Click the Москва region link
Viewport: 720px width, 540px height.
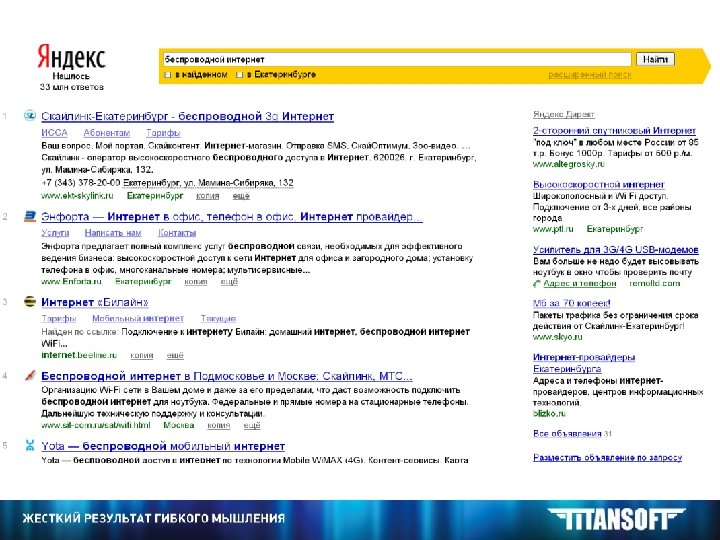coord(179,425)
